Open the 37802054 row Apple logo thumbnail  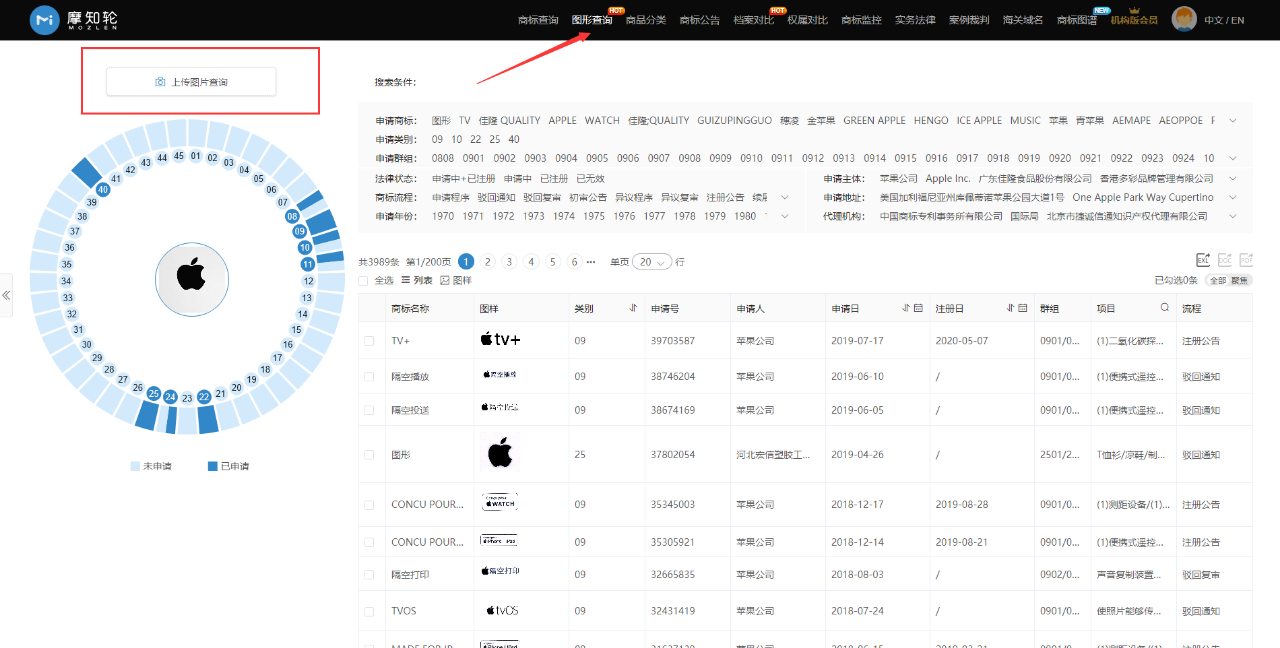(499, 454)
